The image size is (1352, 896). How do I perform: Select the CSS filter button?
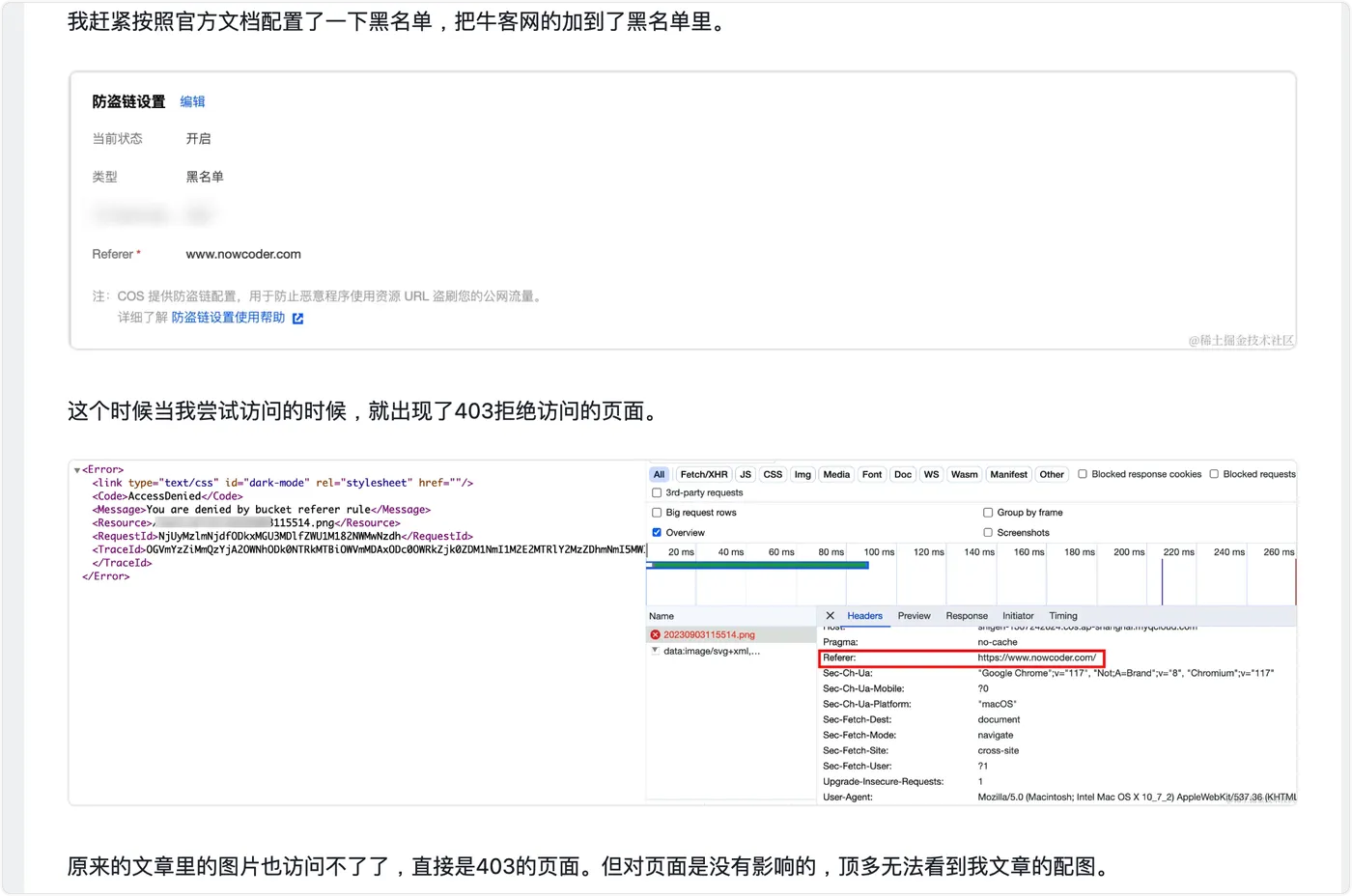(773, 474)
